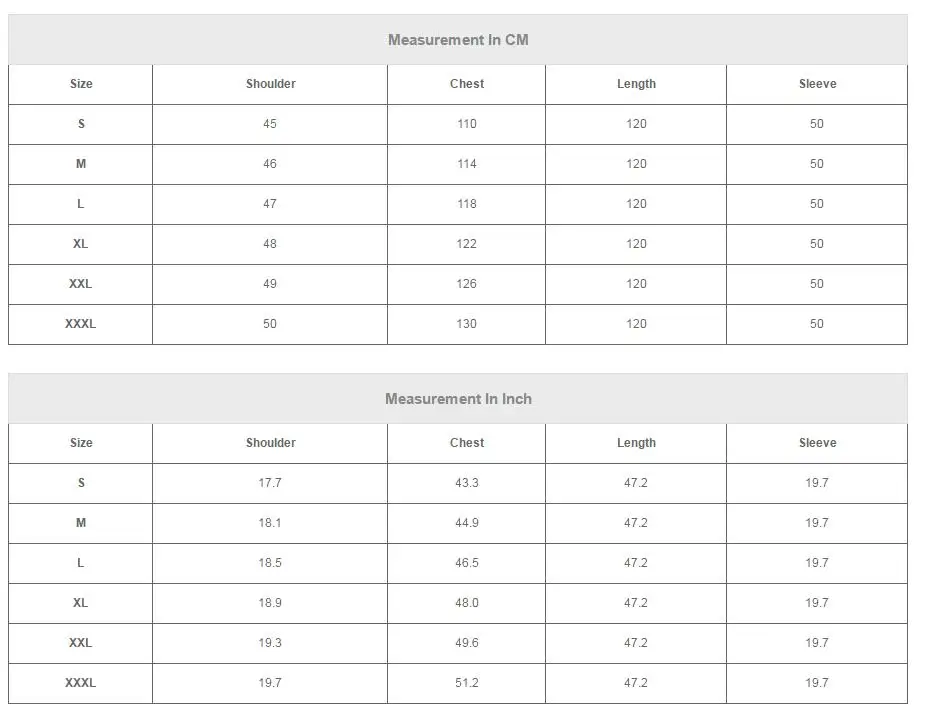925x723 pixels.
Task: Select the XL size label in Inch table
Action: [80, 603]
